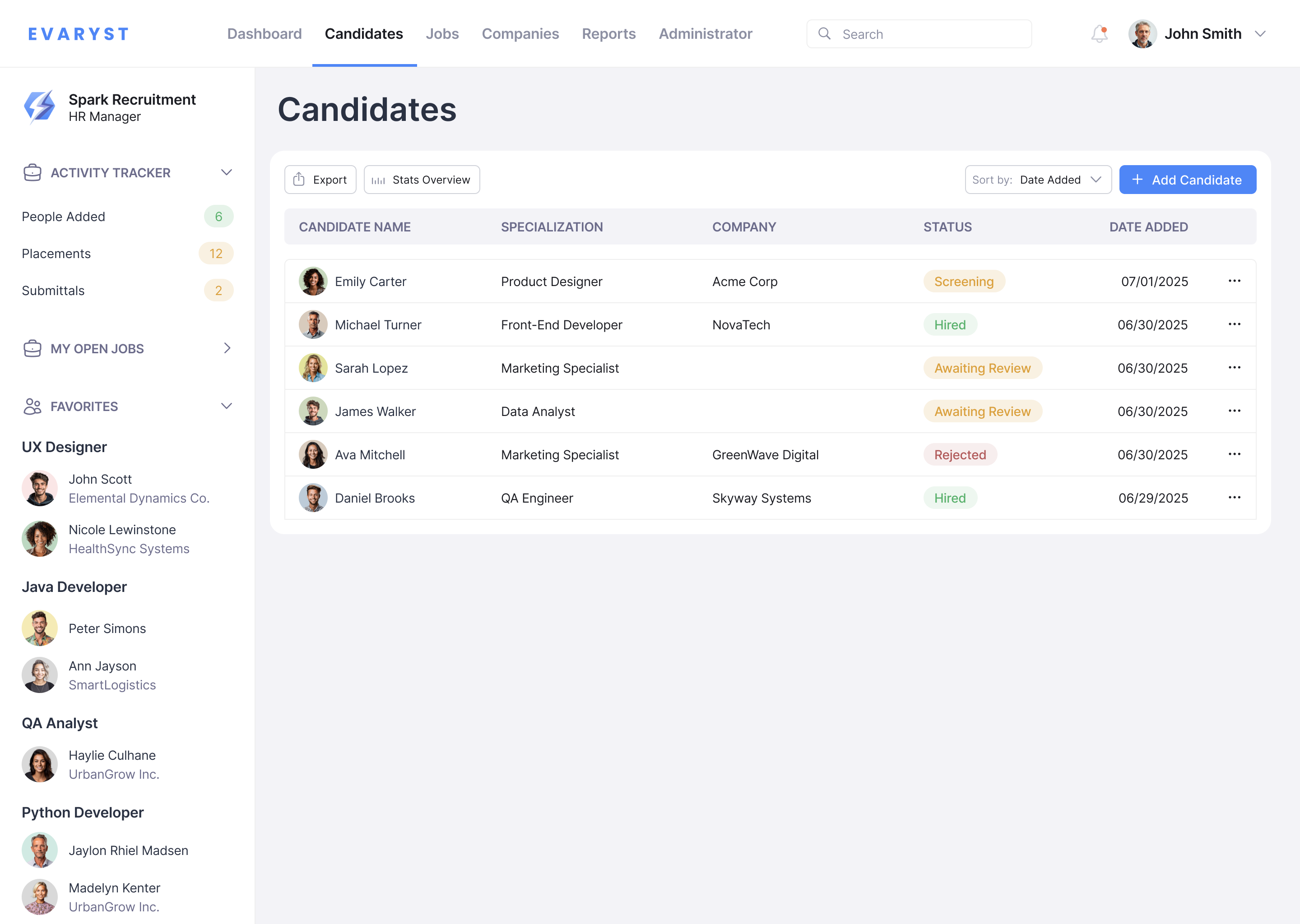Click the Spark Recruitment lightning icon
This screenshot has width=1300, height=924.
tap(40, 106)
